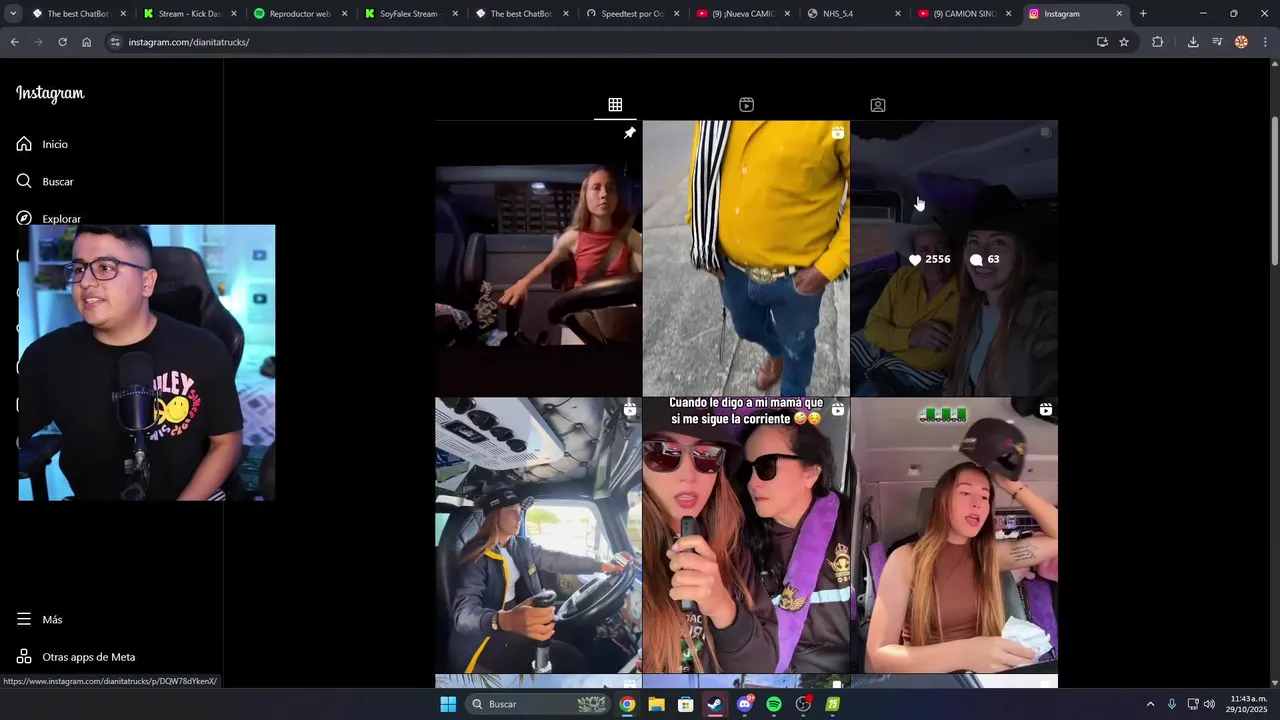Image resolution: width=1280 pixels, height=720 pixels.
Task: Open Instagram home via Inicio icon
Action: point(24,144)
